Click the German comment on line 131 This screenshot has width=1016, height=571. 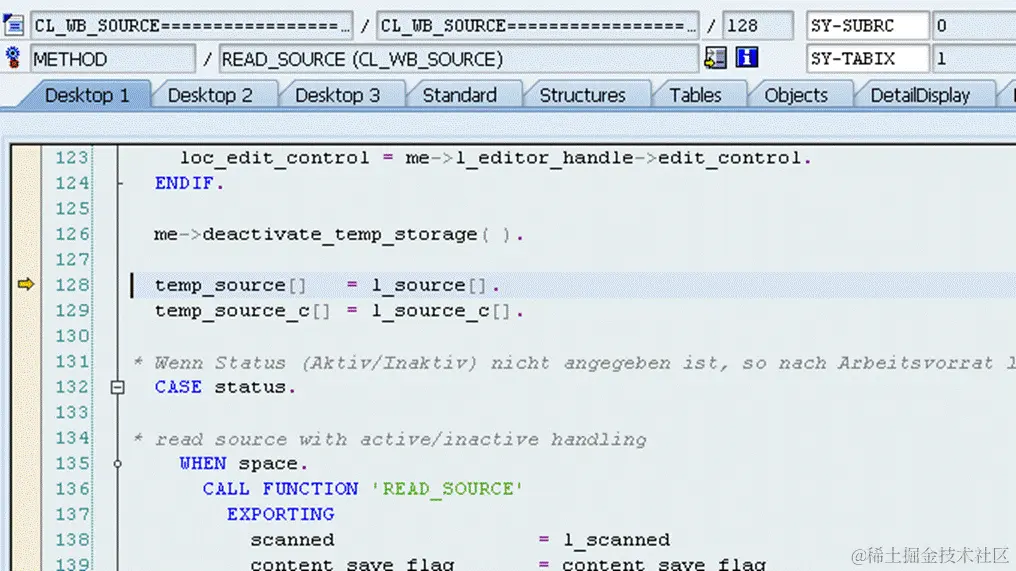point(573,363)
